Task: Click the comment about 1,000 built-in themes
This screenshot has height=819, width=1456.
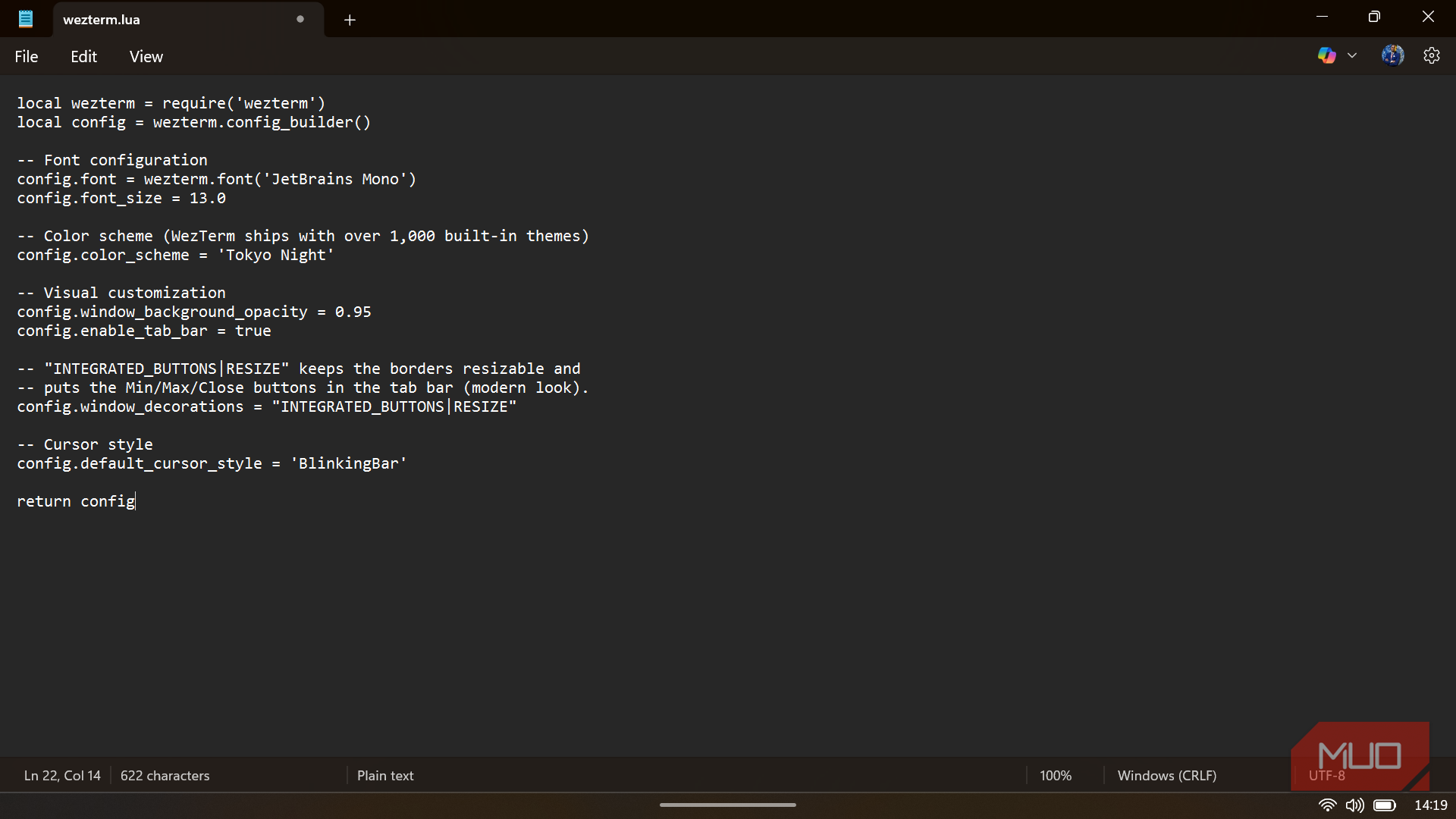Action: [x=303, y=237]
